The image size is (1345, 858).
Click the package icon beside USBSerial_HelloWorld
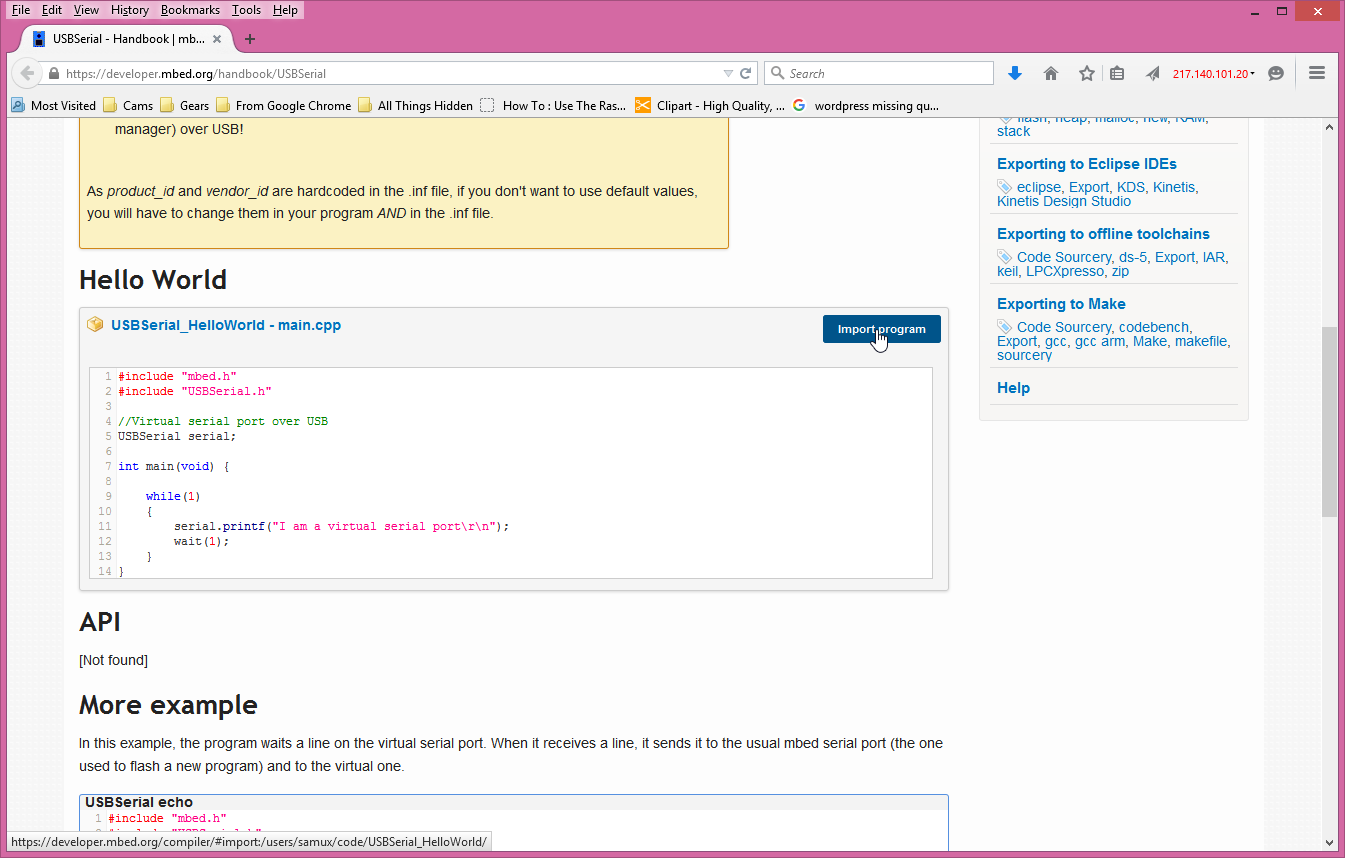tap(96, 325)
